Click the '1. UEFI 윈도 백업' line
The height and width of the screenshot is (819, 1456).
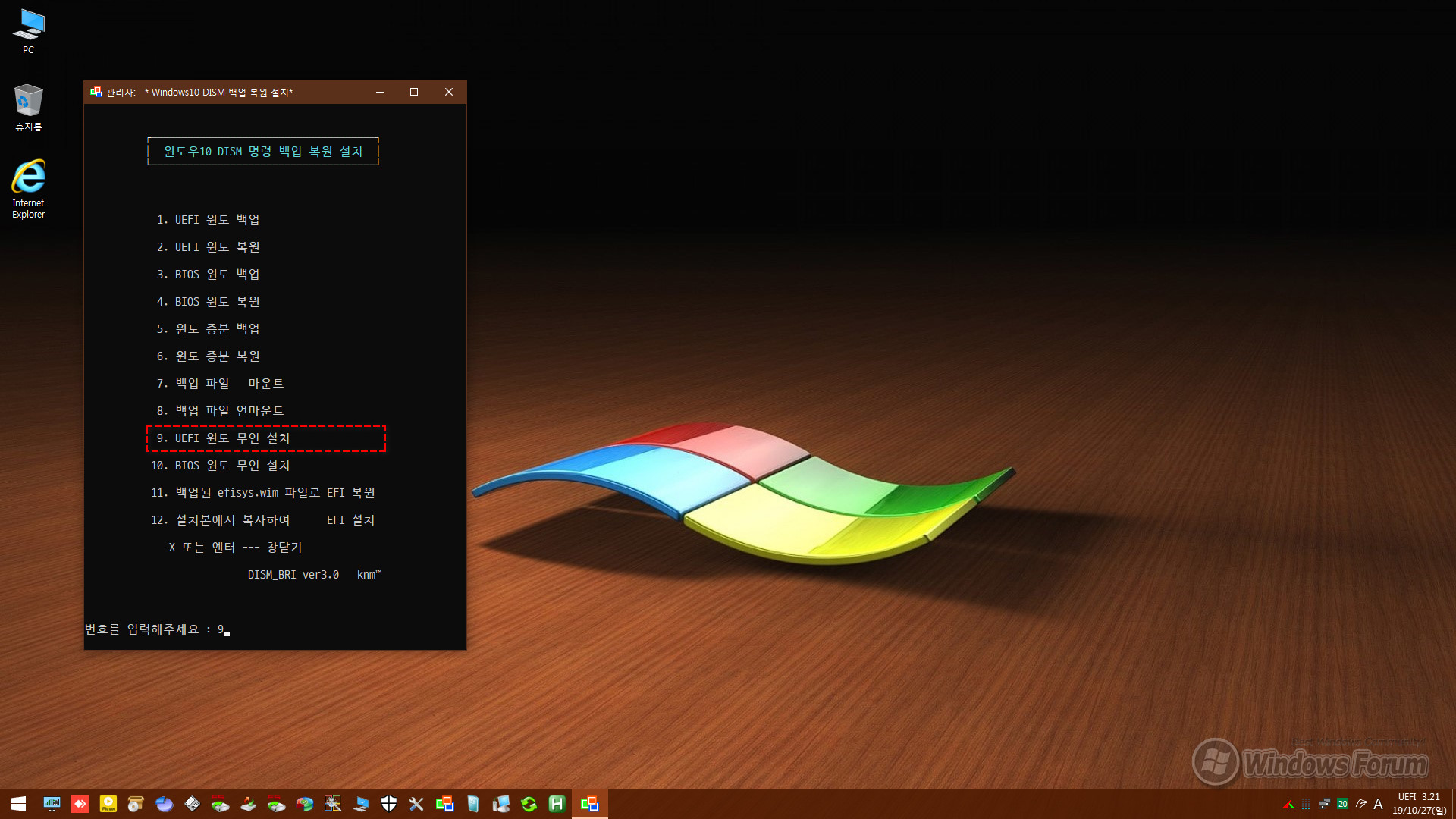click(x=208, y=220)
